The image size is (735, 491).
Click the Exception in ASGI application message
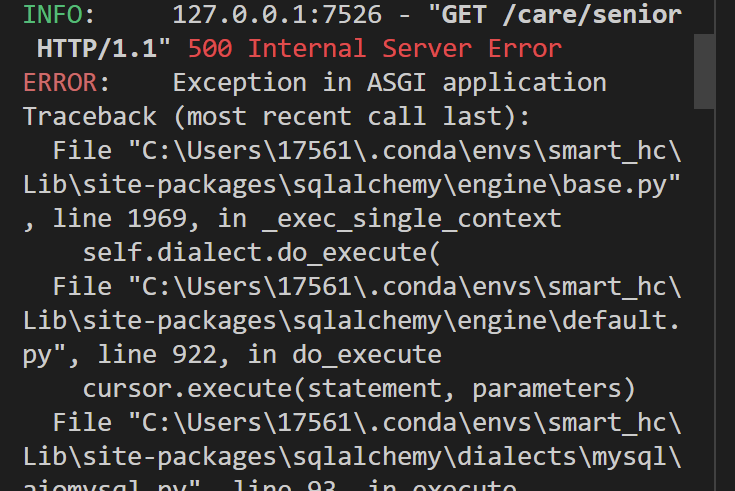(390, 83)
